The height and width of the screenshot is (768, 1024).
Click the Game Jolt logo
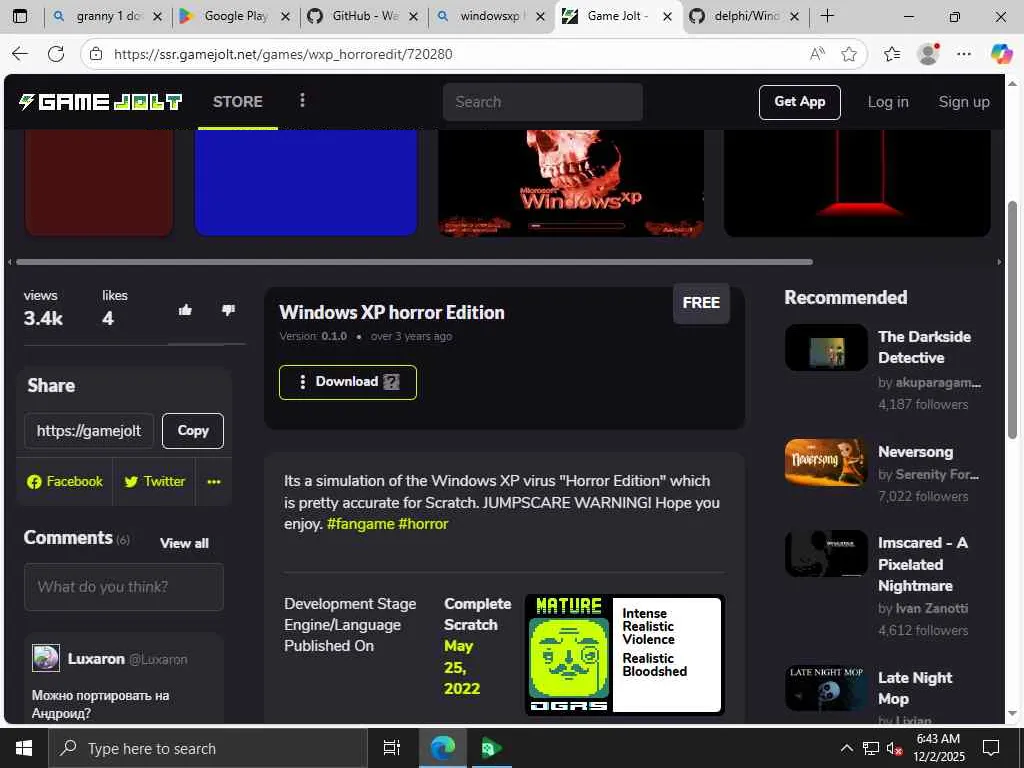100,102
